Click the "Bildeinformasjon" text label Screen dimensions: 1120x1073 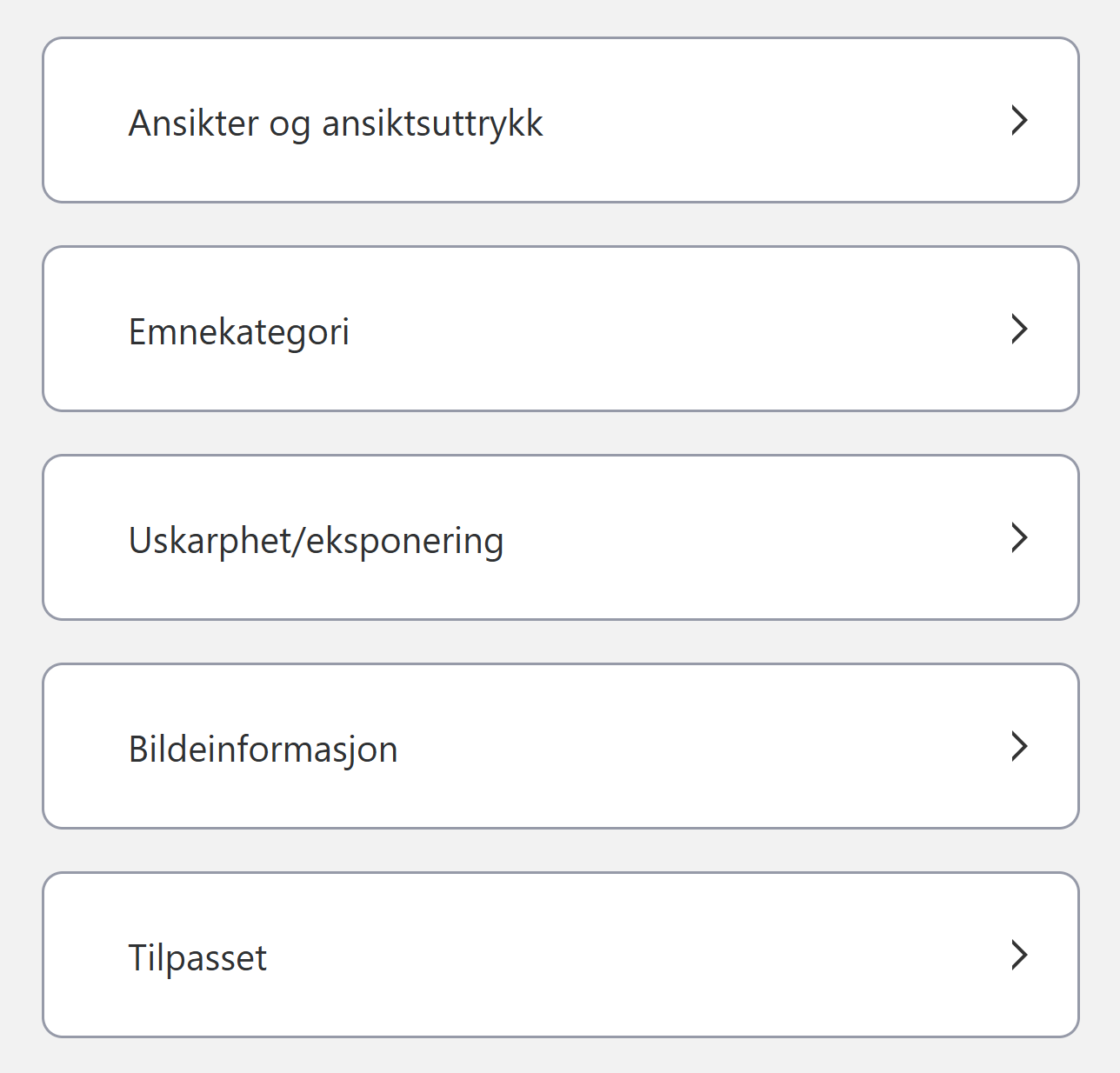263,750
